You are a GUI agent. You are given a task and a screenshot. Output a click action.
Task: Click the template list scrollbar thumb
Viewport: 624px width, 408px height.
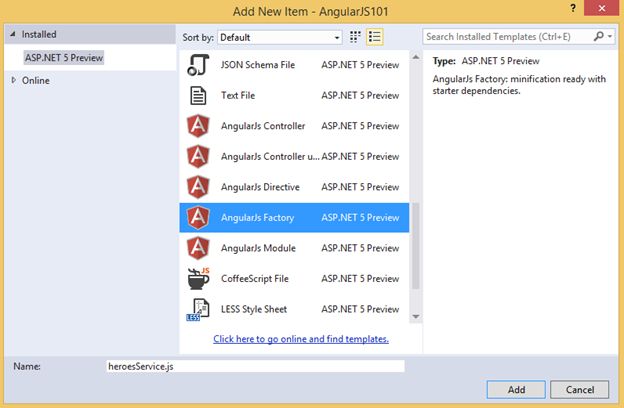click(415, 246)
